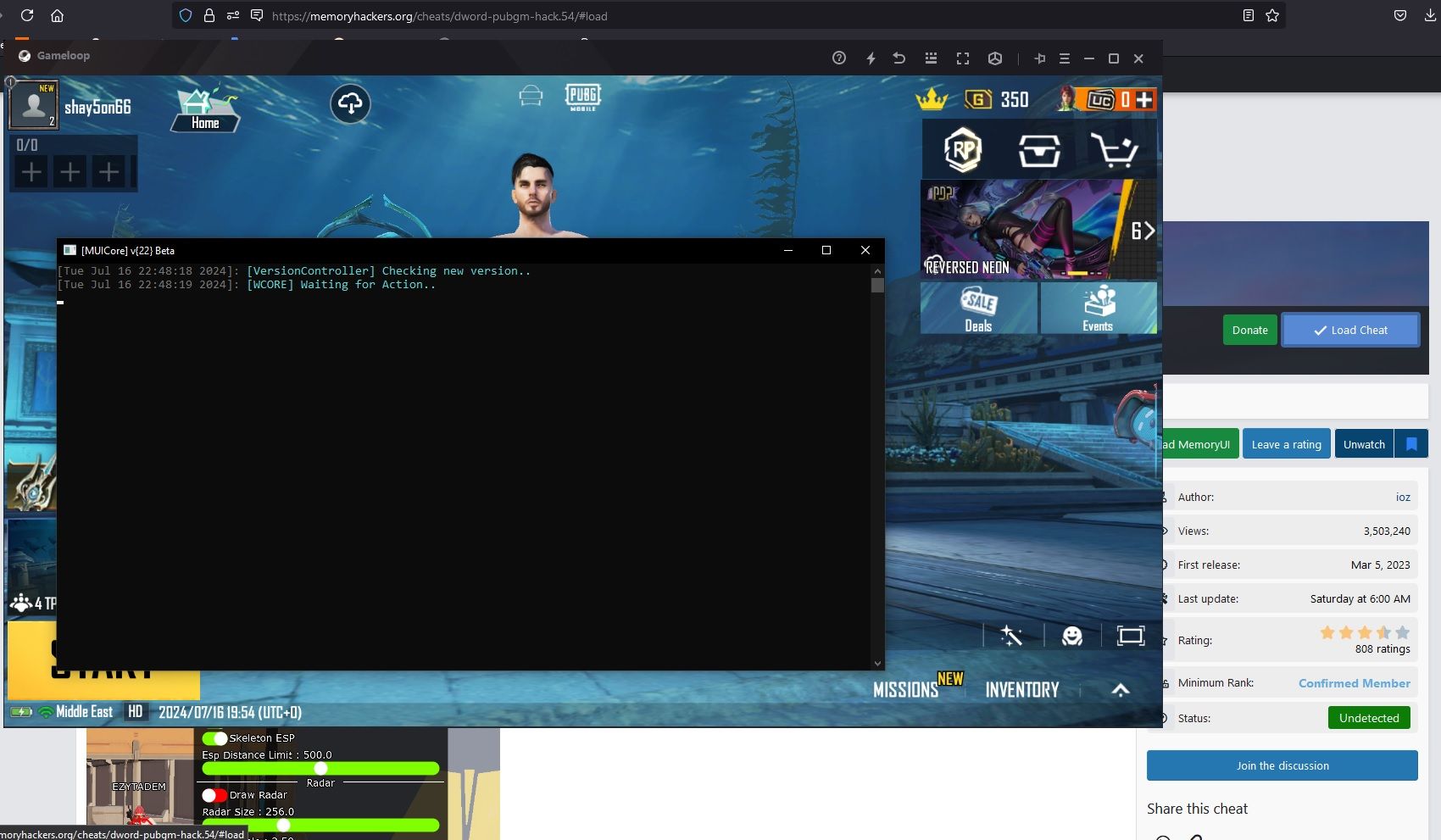Image resolution: width=1441 pixels, height=840 pixels.
Task: Open author ioz profile link
Action: coord(1403,498)
